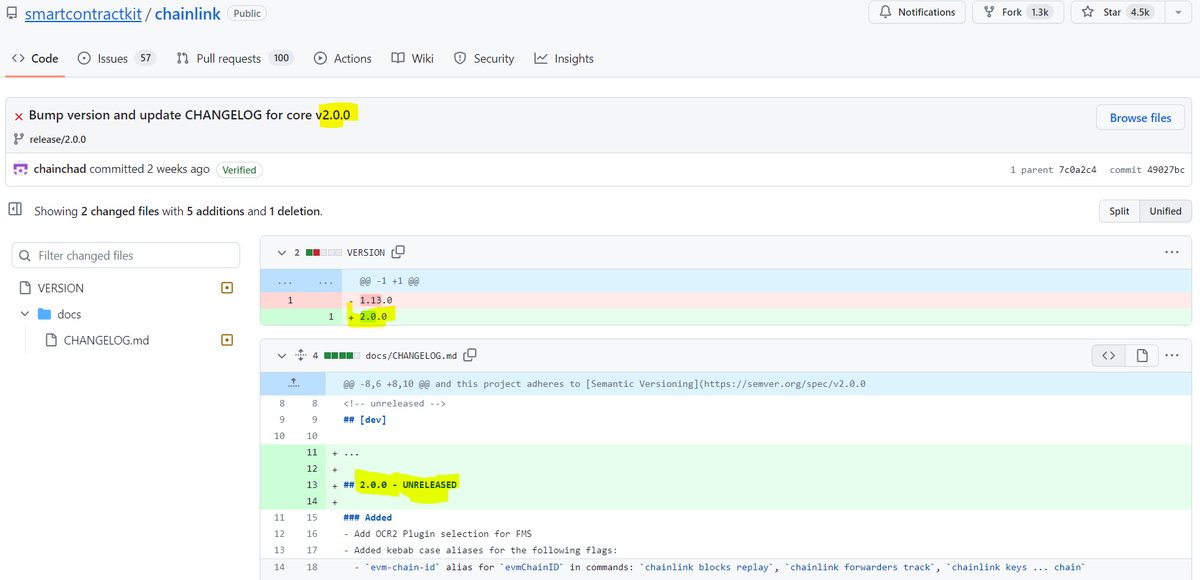This screenshot has height=580, width=1200.
Task: Open the chainlink repository link
Action: click(x=188, y=14)
